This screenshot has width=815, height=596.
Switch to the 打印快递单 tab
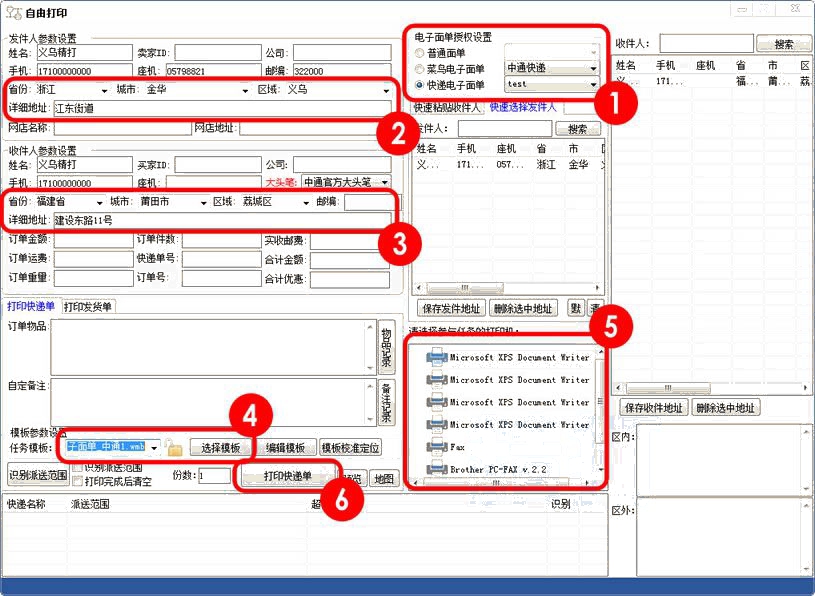pyautogui.click(x=31, y=306)
